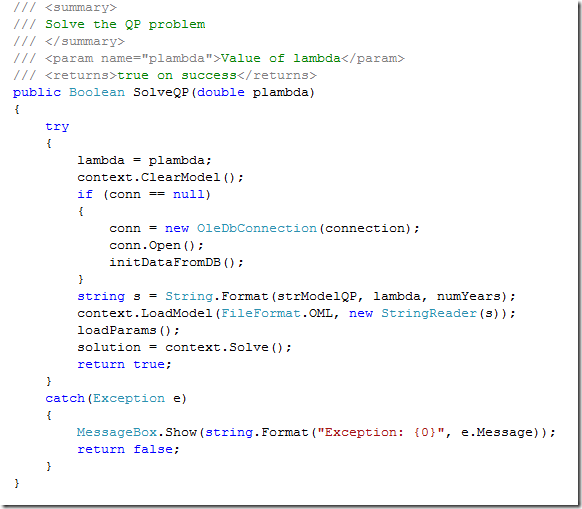This screenshot has width=582, height=509.
Task: Click the "double" parameter type keyword
Action: (x=221, y=92)
